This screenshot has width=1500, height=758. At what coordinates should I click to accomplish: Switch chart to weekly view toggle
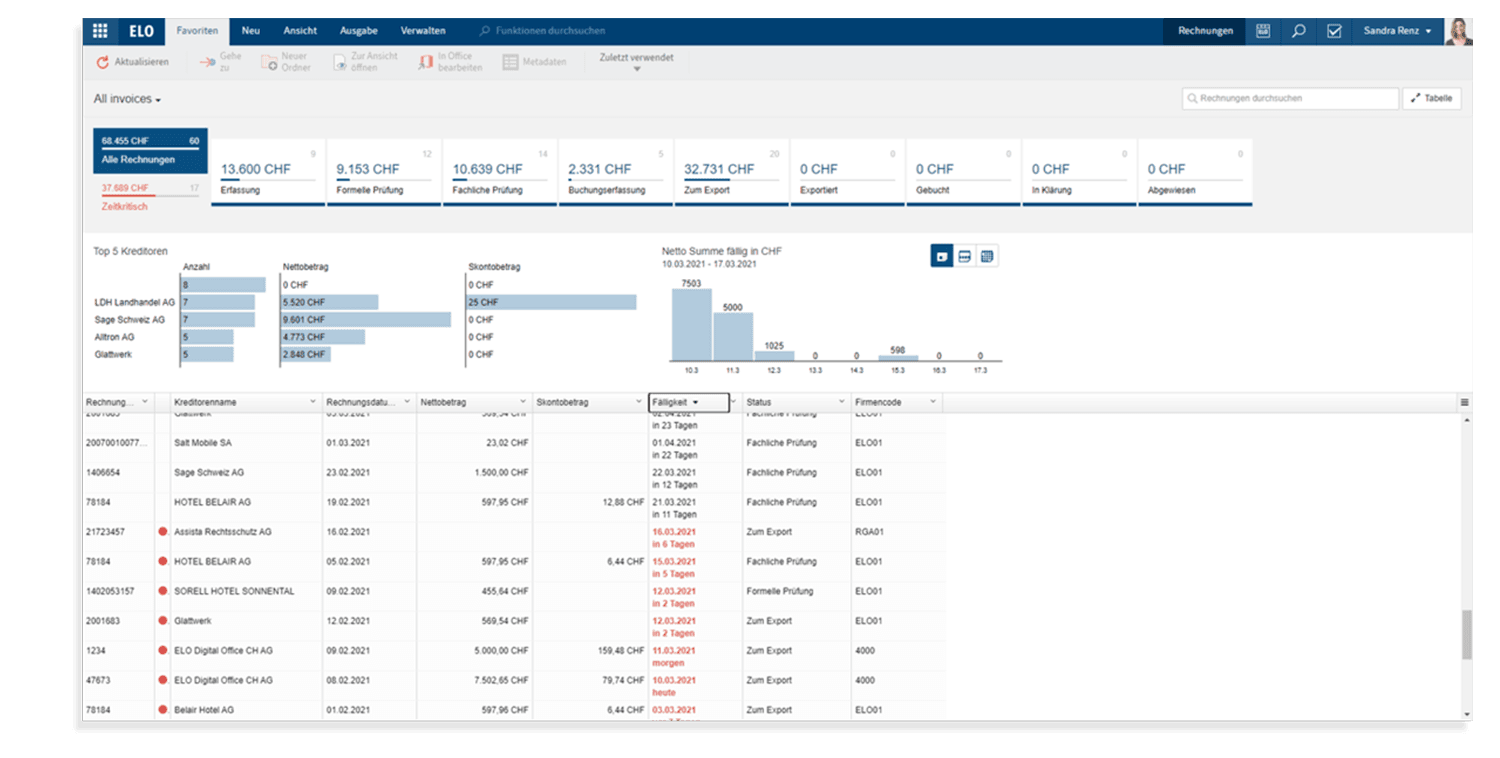[x=964, y=257]
